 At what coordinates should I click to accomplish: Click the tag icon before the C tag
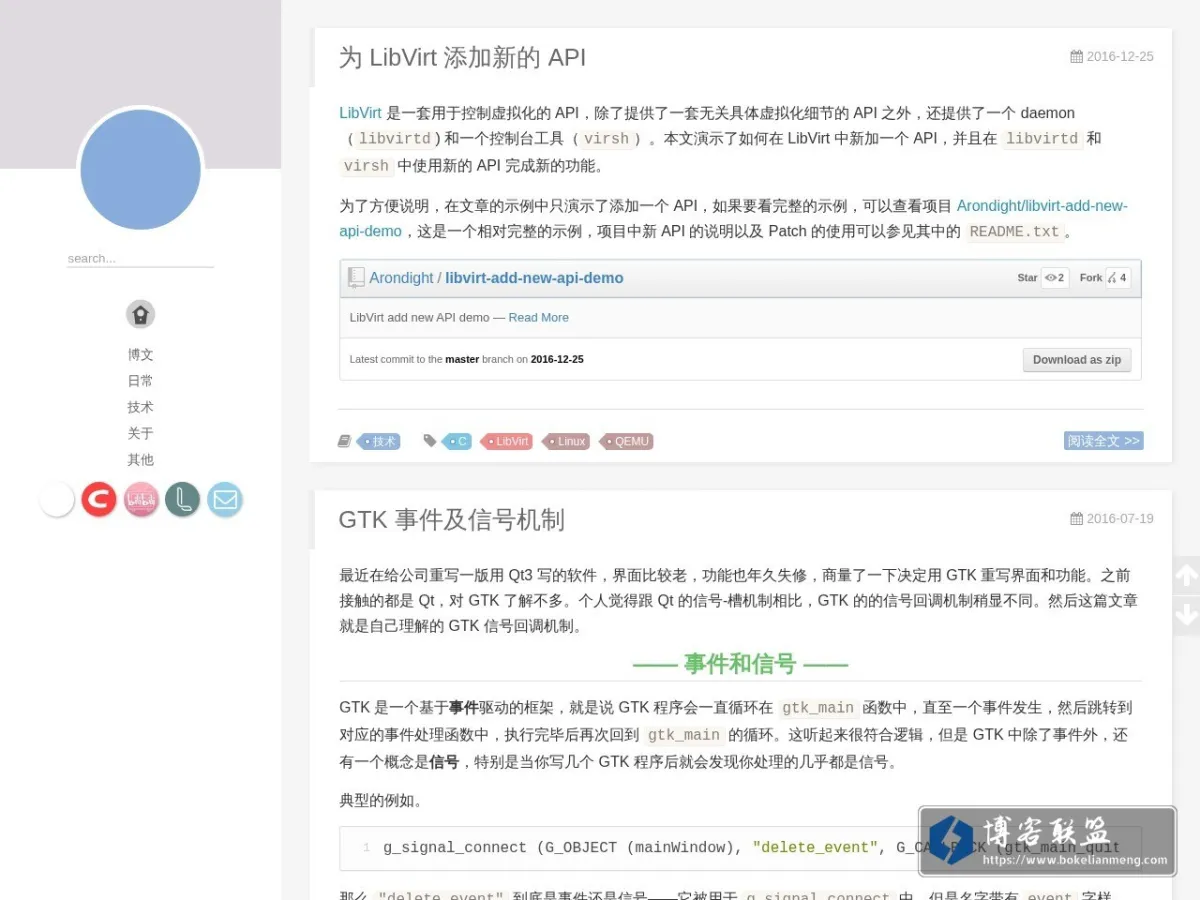point(430,440)
